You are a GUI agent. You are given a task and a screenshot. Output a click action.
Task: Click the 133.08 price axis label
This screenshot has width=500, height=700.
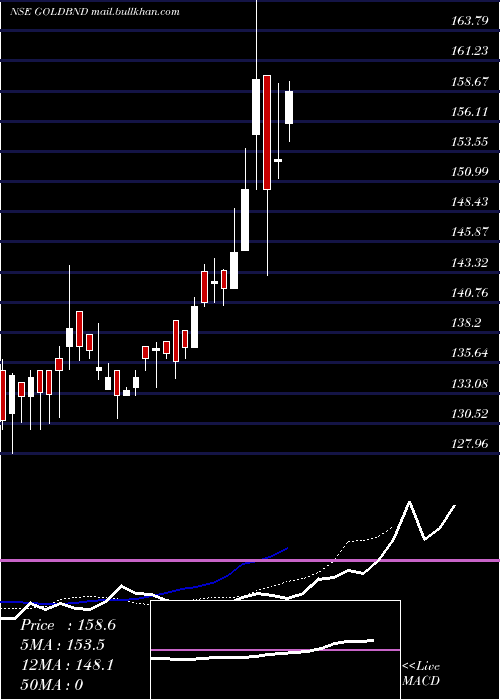click(469, 383)
